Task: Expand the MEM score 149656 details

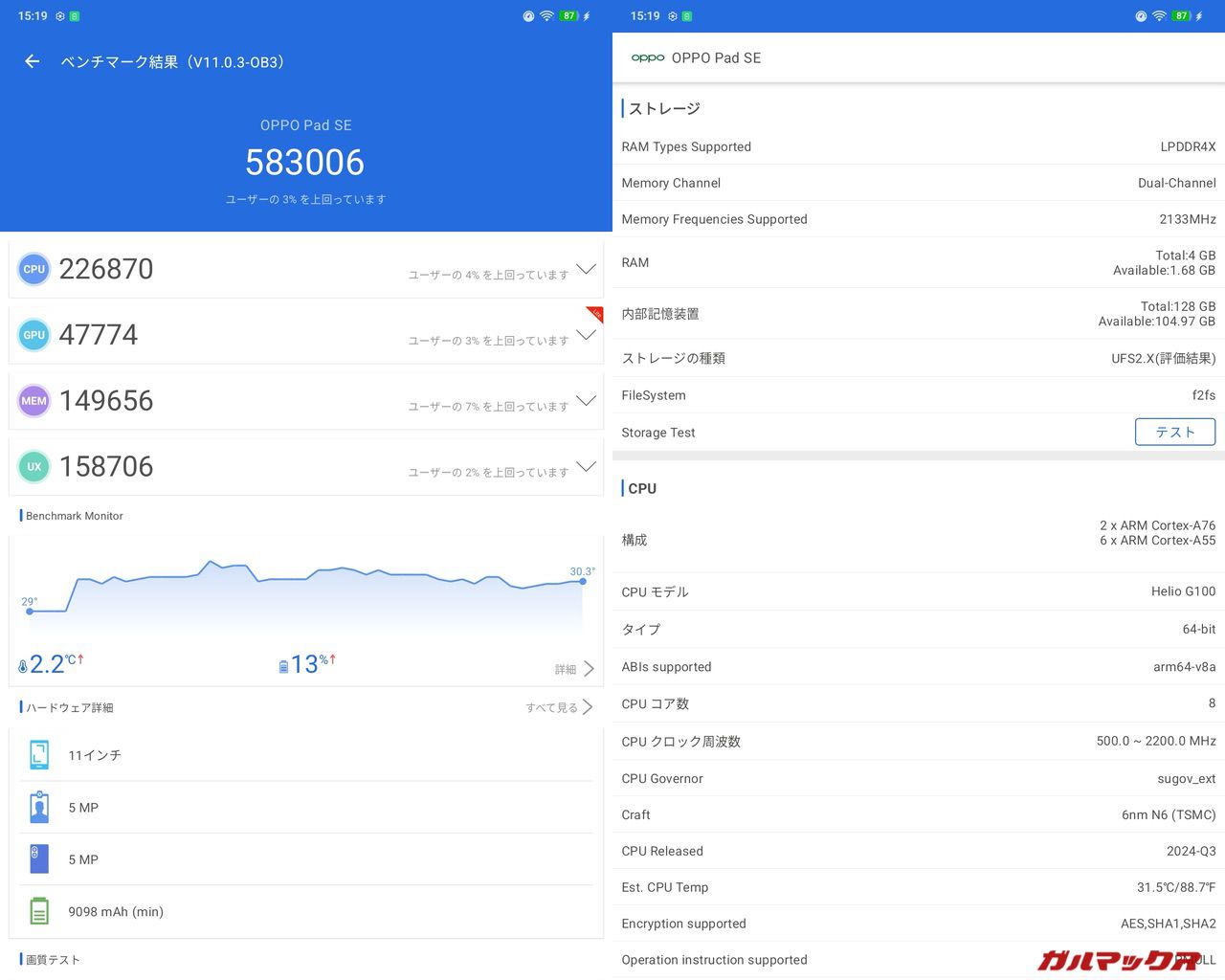Action: click(x=586, y=401)
